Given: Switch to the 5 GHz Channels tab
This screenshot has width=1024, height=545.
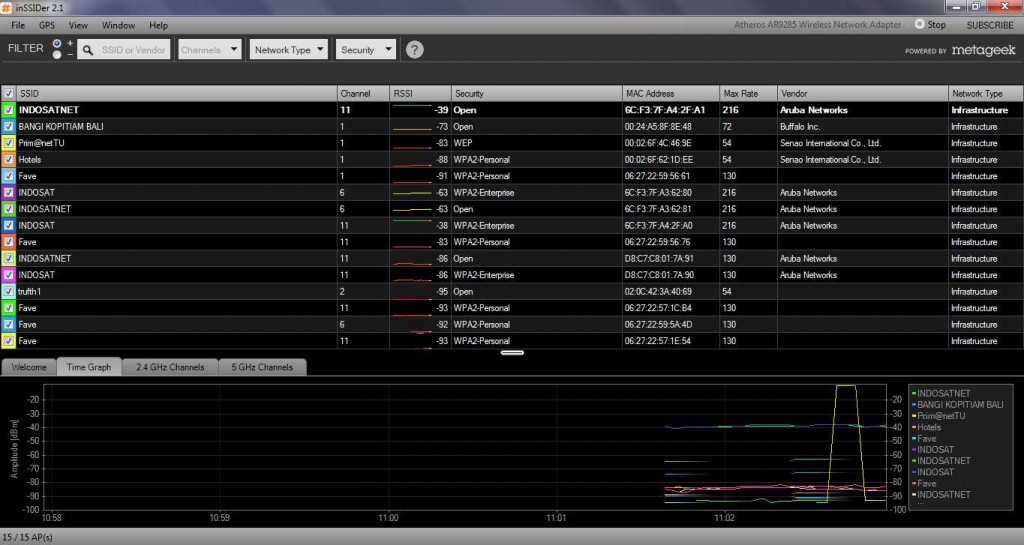Looking at the screenshot, I should click(262, 367).
